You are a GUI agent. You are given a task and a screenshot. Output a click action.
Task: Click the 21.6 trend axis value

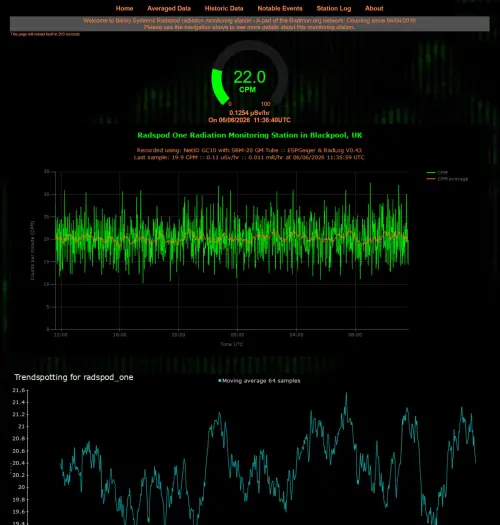coord(18,390)
